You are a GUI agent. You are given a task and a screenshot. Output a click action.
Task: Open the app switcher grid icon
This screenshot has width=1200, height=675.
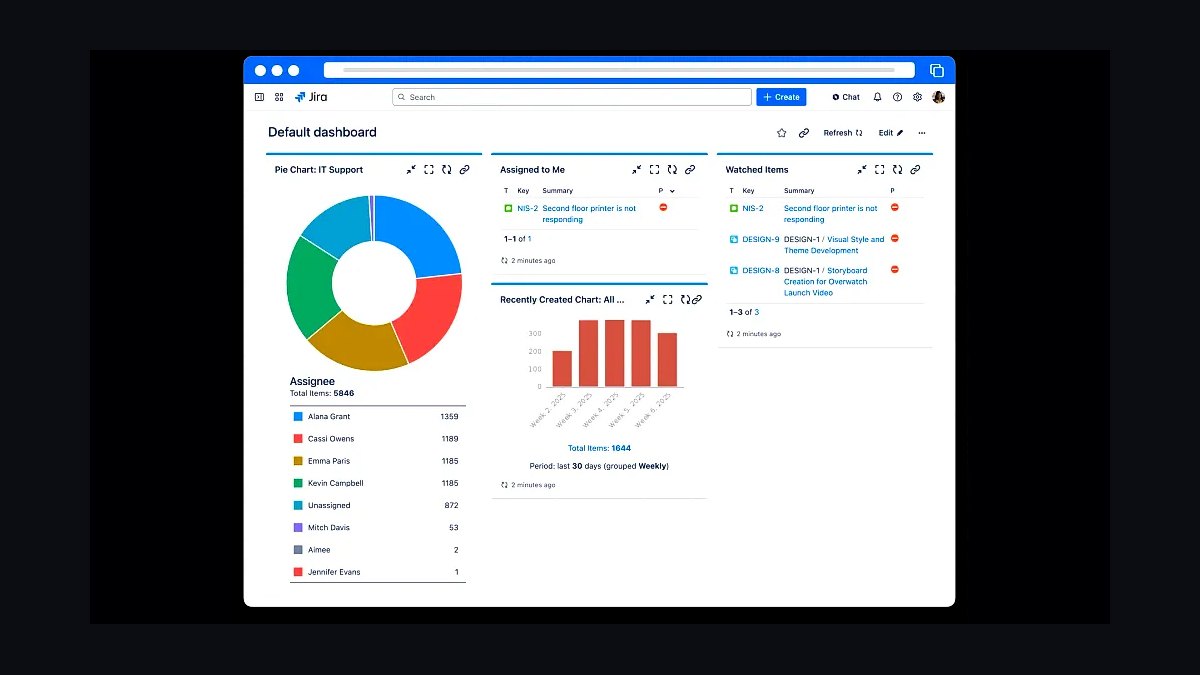click(x=279, y=97)
